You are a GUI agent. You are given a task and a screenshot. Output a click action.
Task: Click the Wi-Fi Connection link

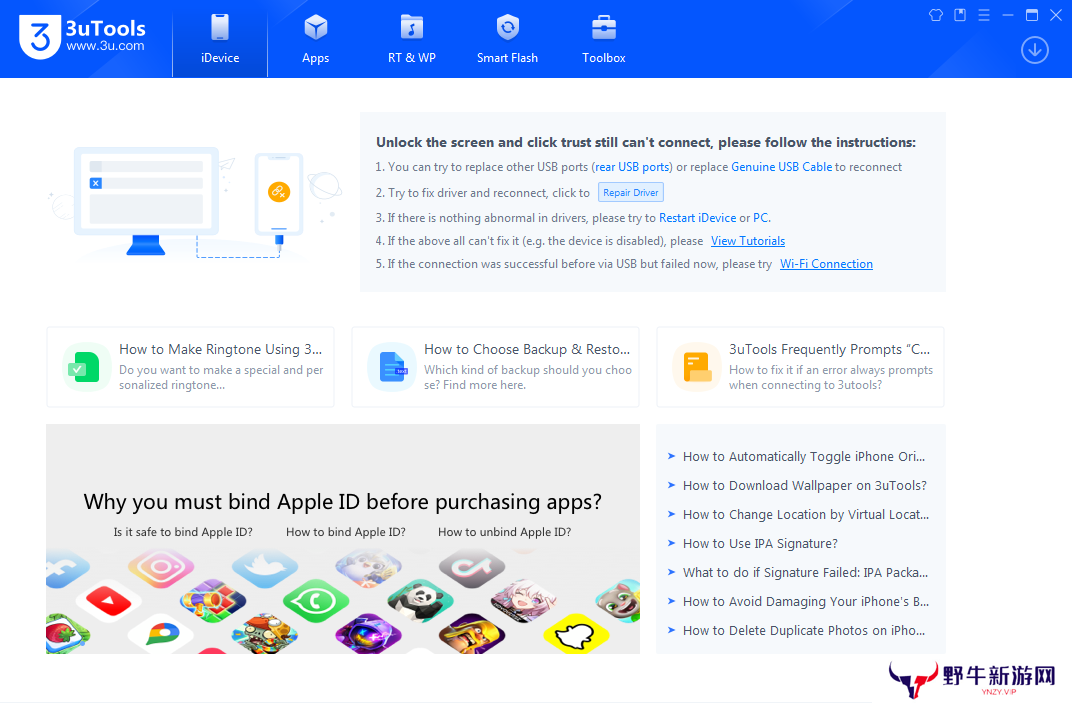[x=826, y=264]
